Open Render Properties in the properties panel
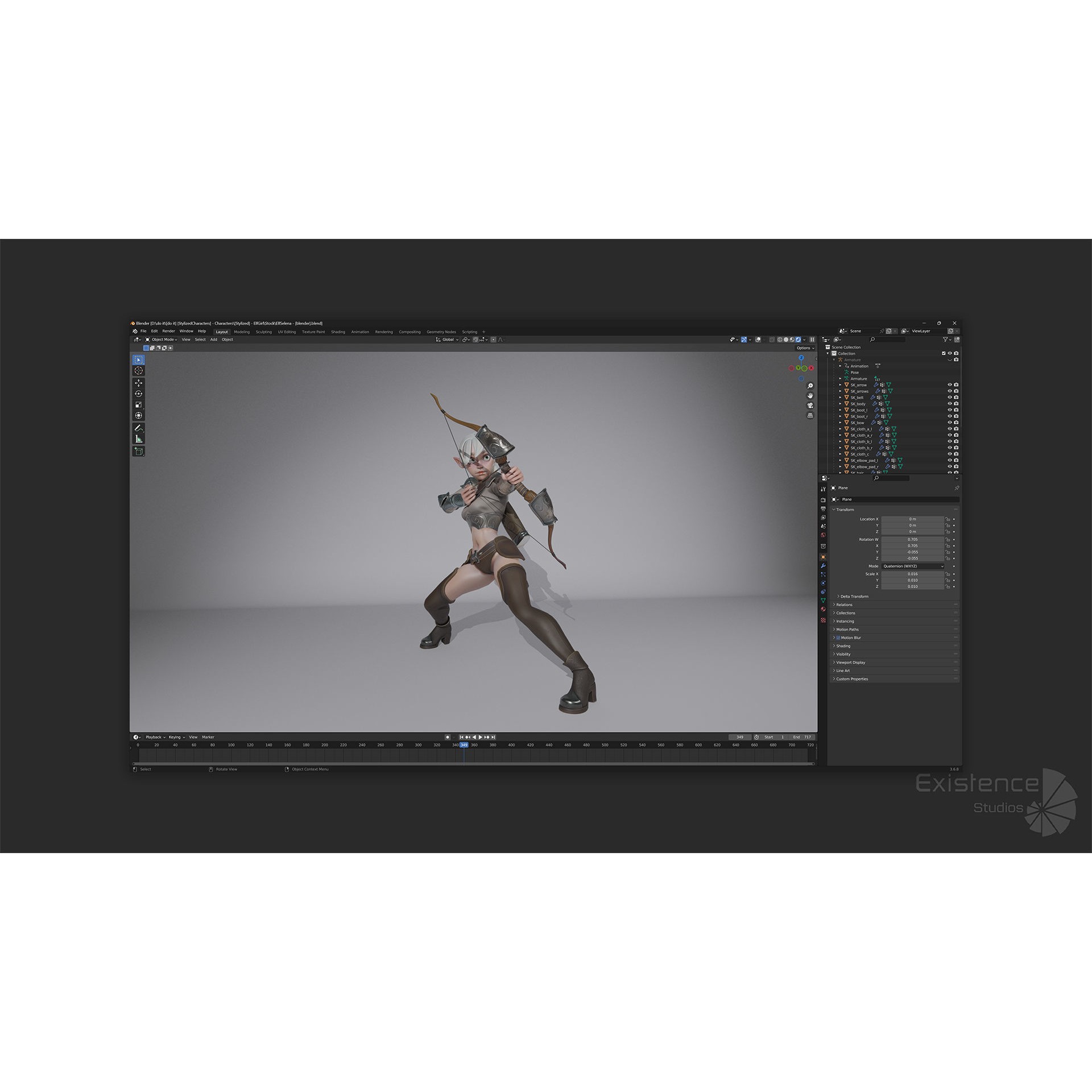The height and width of the screenshot is (1092, 1092). [823, 499]
